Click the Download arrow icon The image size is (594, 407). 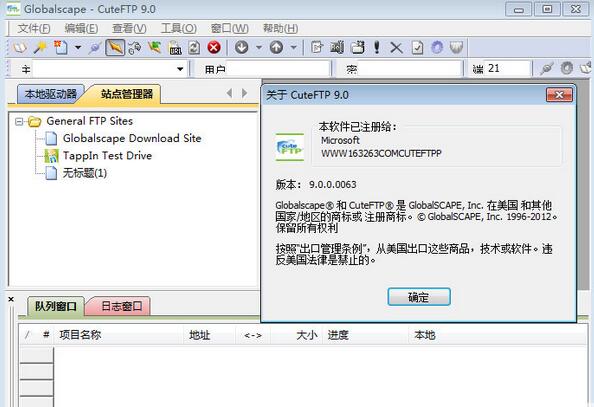[242, 48]
